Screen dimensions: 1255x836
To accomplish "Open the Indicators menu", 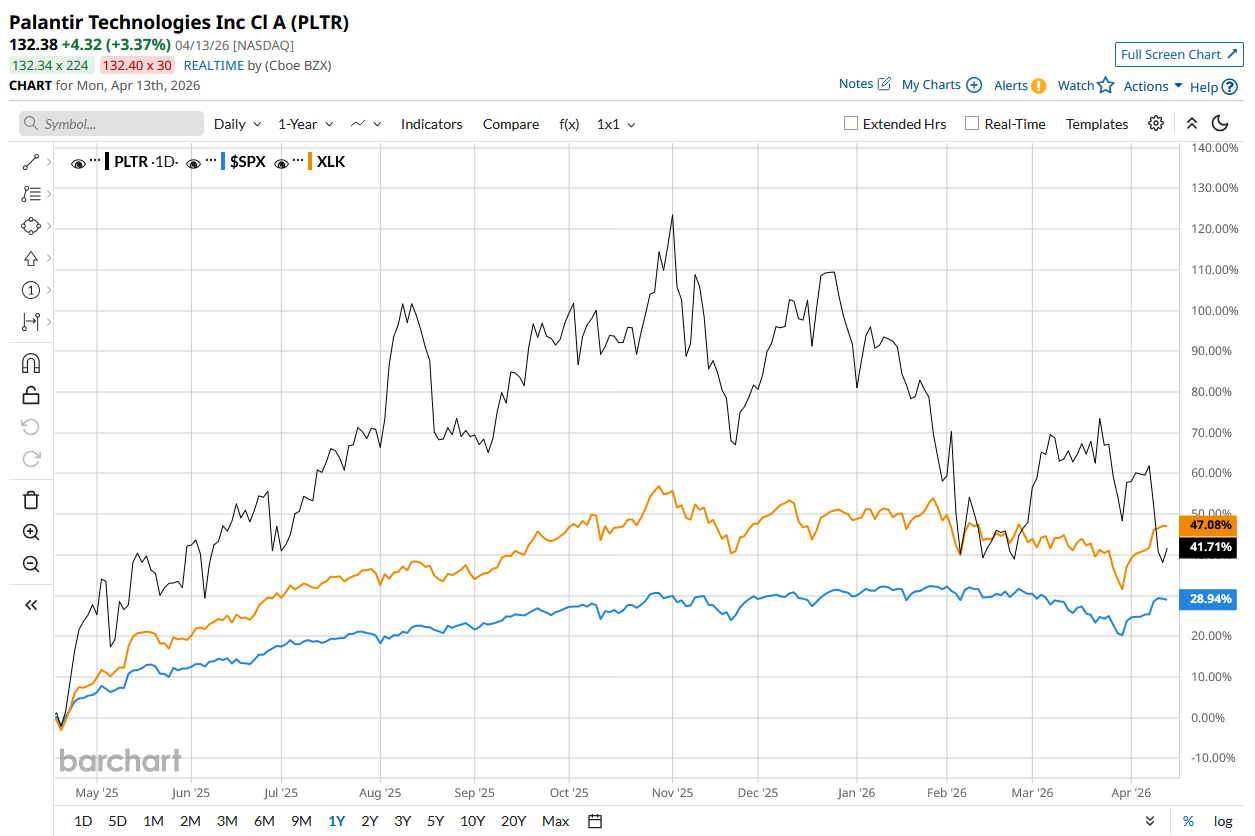I will 431,124.
